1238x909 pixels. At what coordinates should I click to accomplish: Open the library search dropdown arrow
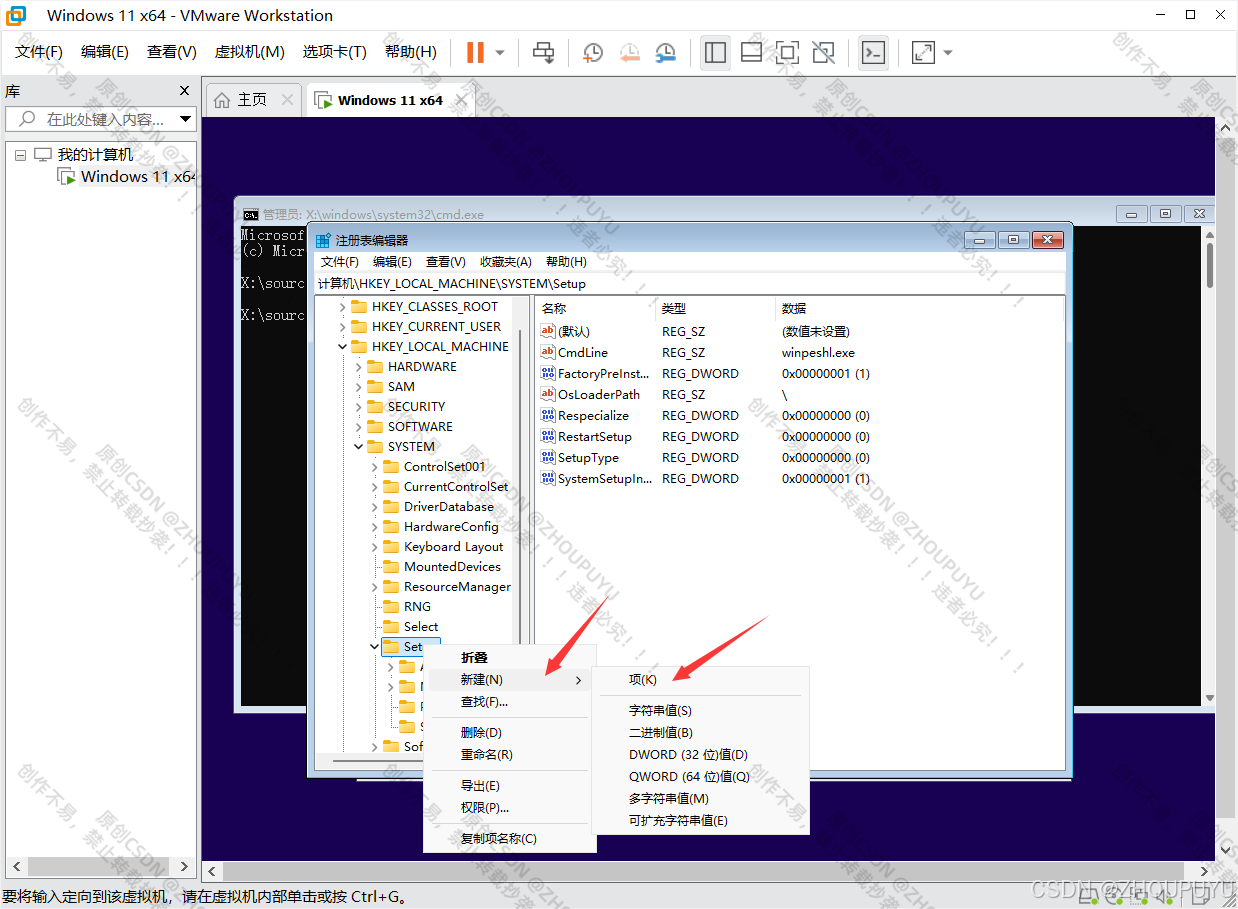tap(185, 119)
